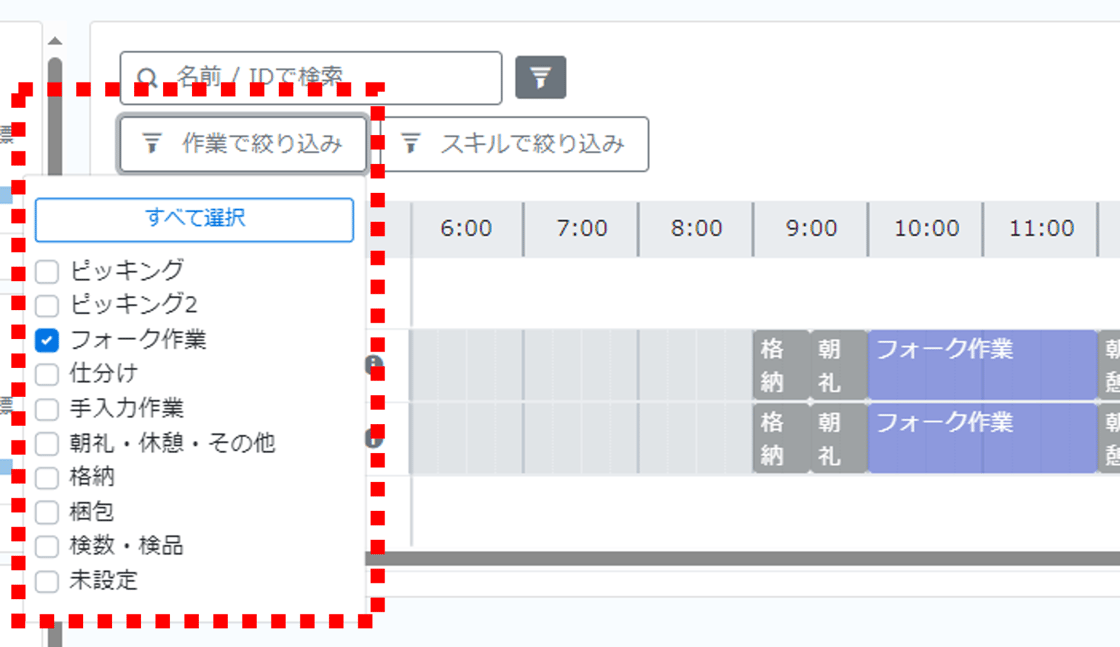Select the フォーク作業 block in first row
Viewport: 1120px width, 647px height.
point(982,365)
